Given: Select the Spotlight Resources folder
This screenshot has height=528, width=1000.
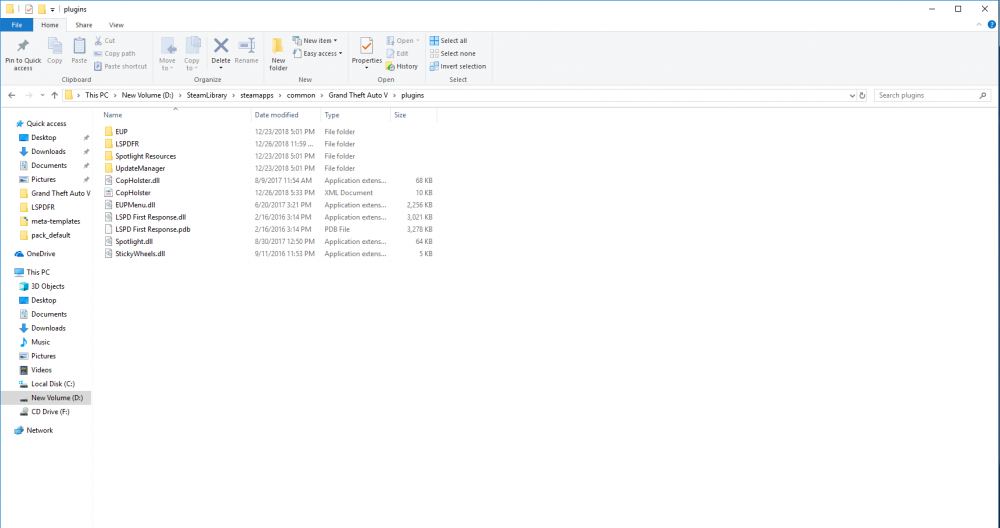Looking at the screenshot, I should (x=145, y=156).
